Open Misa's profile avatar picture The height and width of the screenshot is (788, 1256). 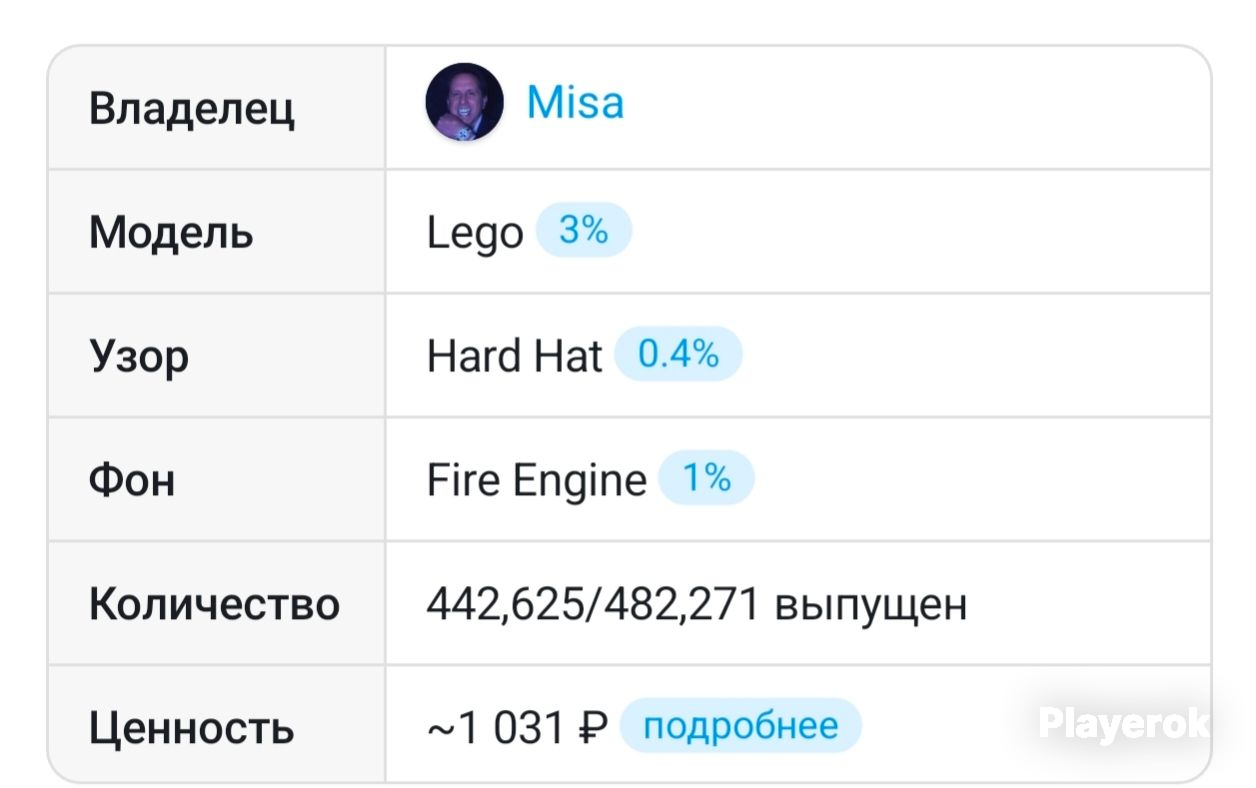tap(464, 103)
